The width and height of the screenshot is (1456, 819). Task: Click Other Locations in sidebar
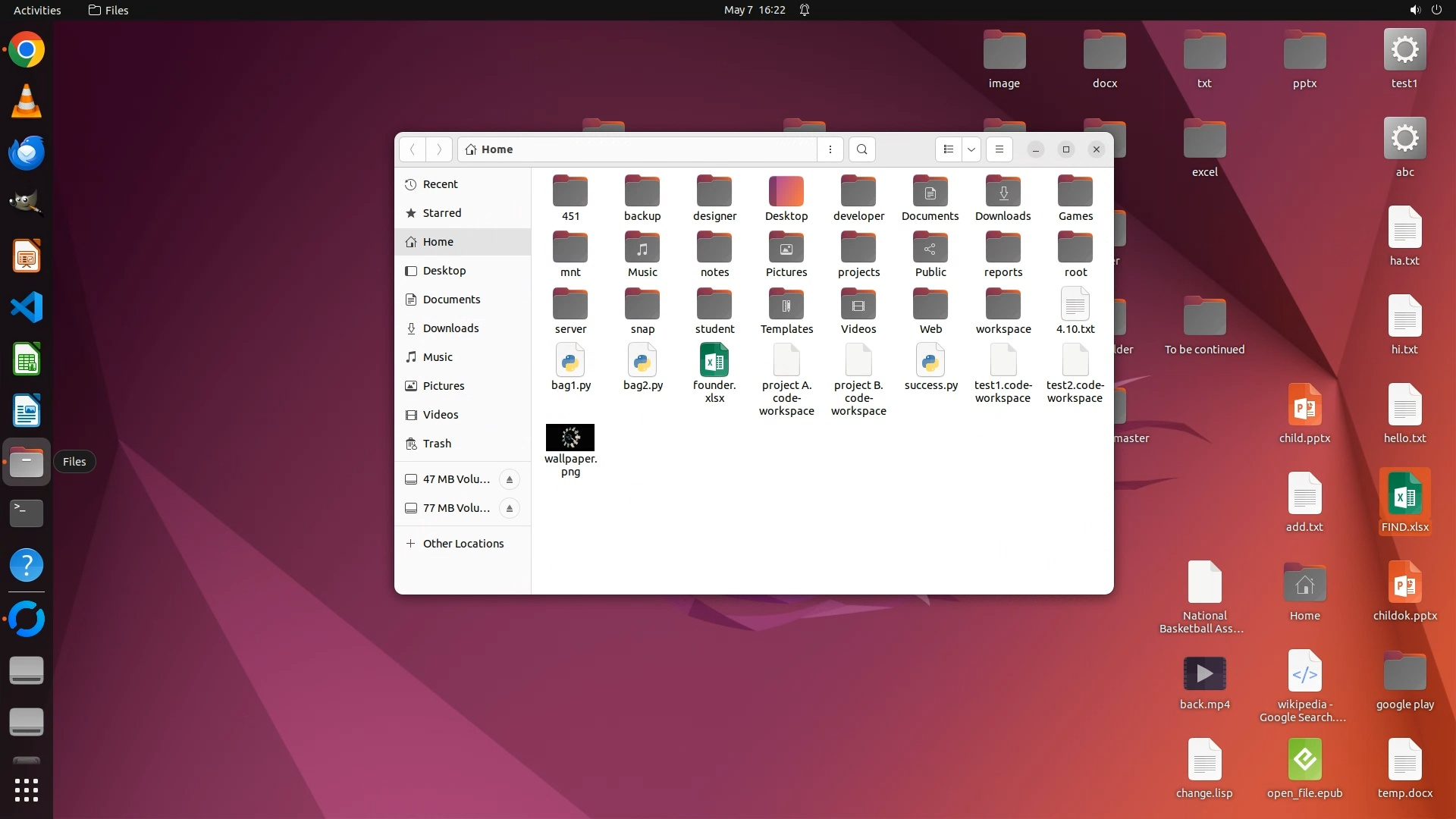463,544
